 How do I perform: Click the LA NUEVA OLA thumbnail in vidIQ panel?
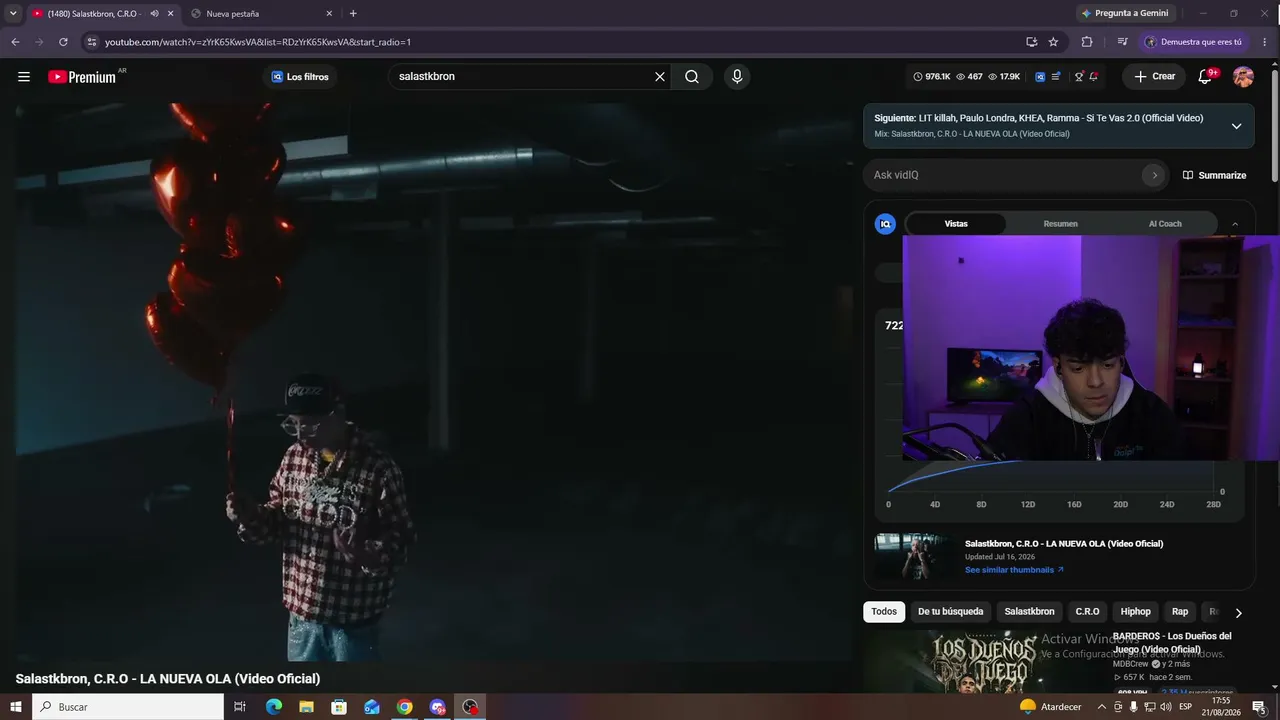click(914, 556)
